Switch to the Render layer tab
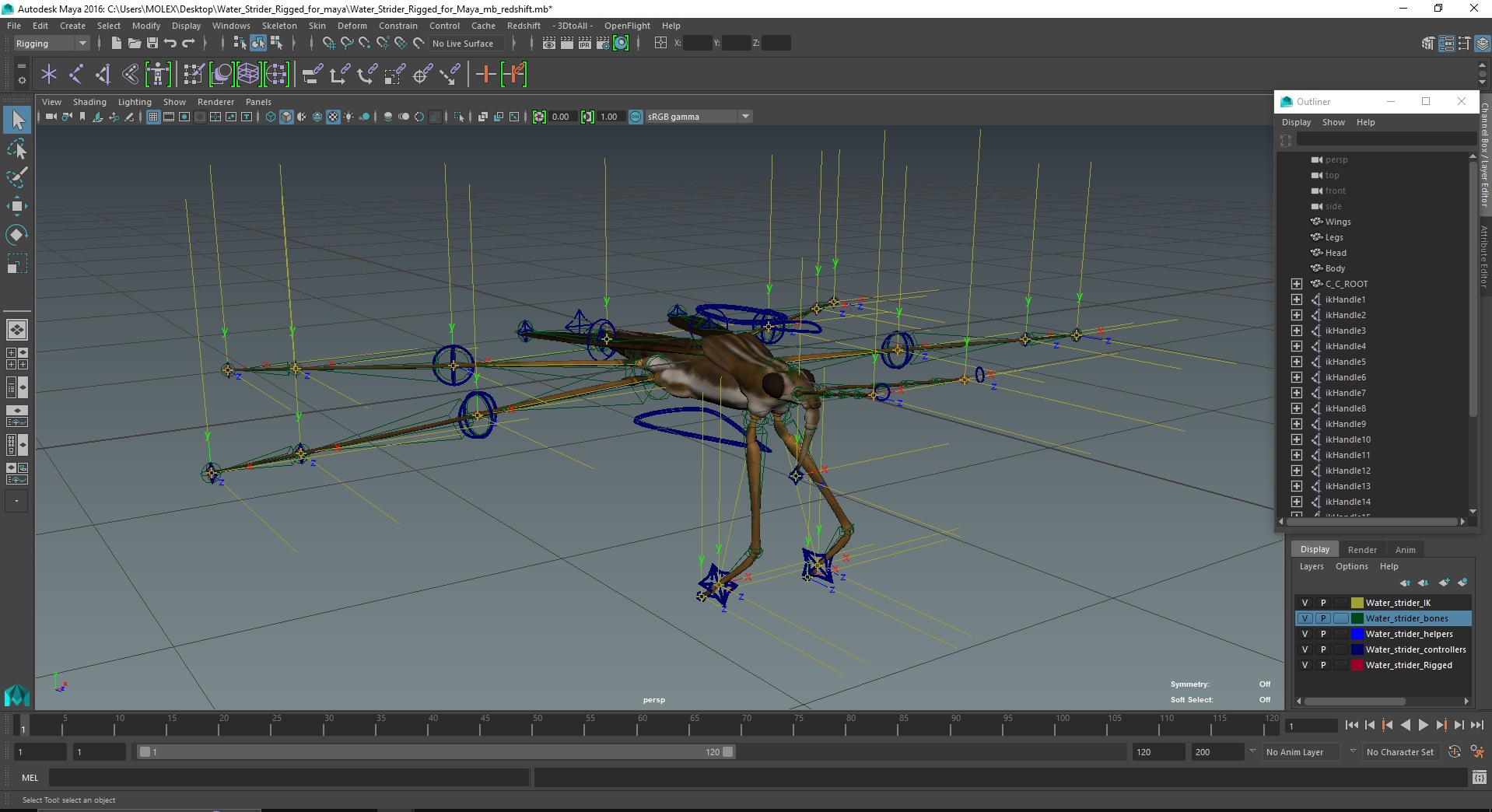Image resolution: width=1492 pixels, height=812 pixels. (x=1362, y=550)
